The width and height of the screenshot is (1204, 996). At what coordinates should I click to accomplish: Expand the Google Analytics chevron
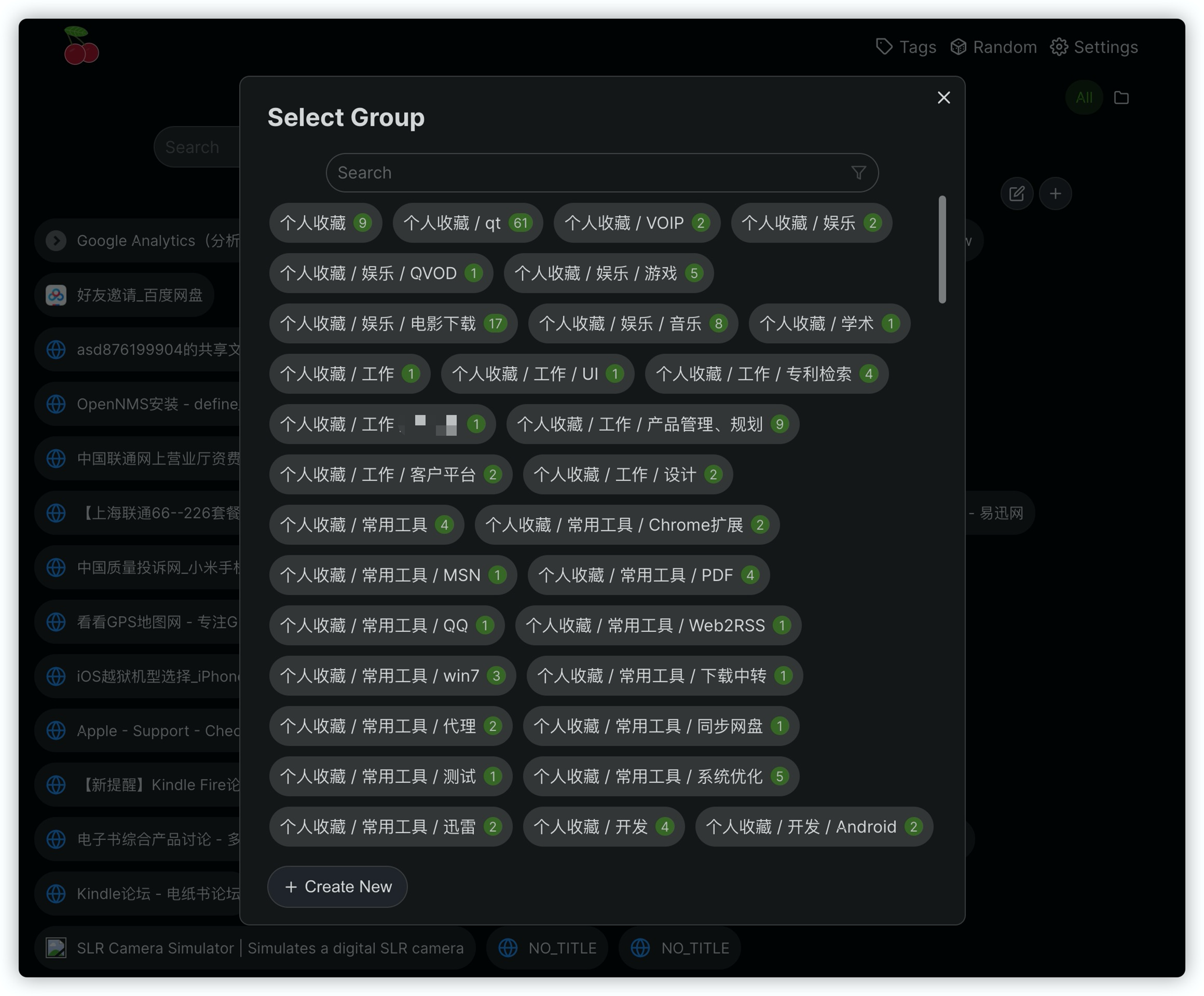coord(56,241)
